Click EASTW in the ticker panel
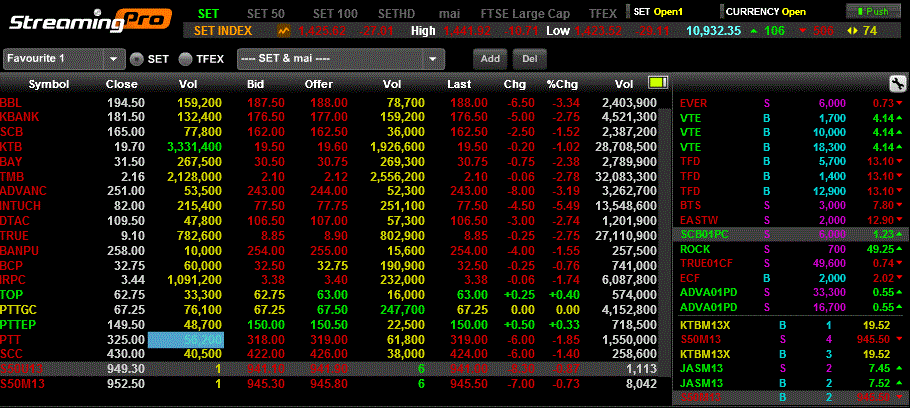Image resolution: width=910 pixels, height=408 pixels. tap(698, 220)
